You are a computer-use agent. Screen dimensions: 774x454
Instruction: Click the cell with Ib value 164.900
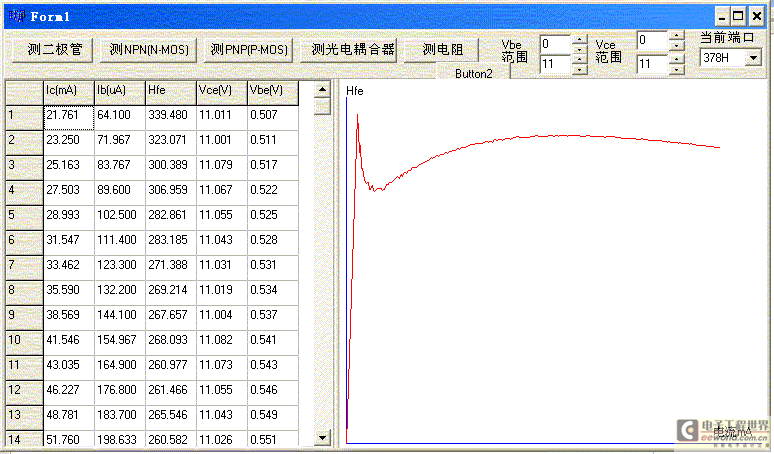[119, 368]
